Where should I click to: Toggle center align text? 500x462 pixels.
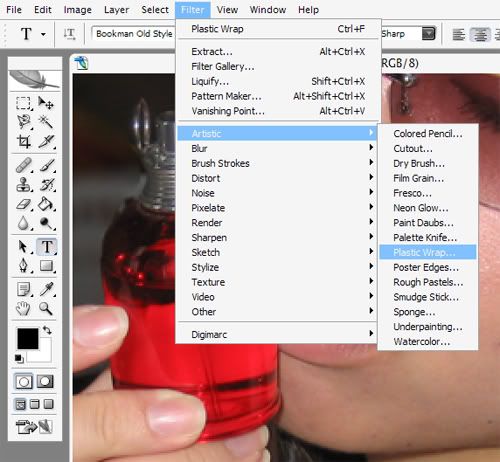tap(480, 34)
